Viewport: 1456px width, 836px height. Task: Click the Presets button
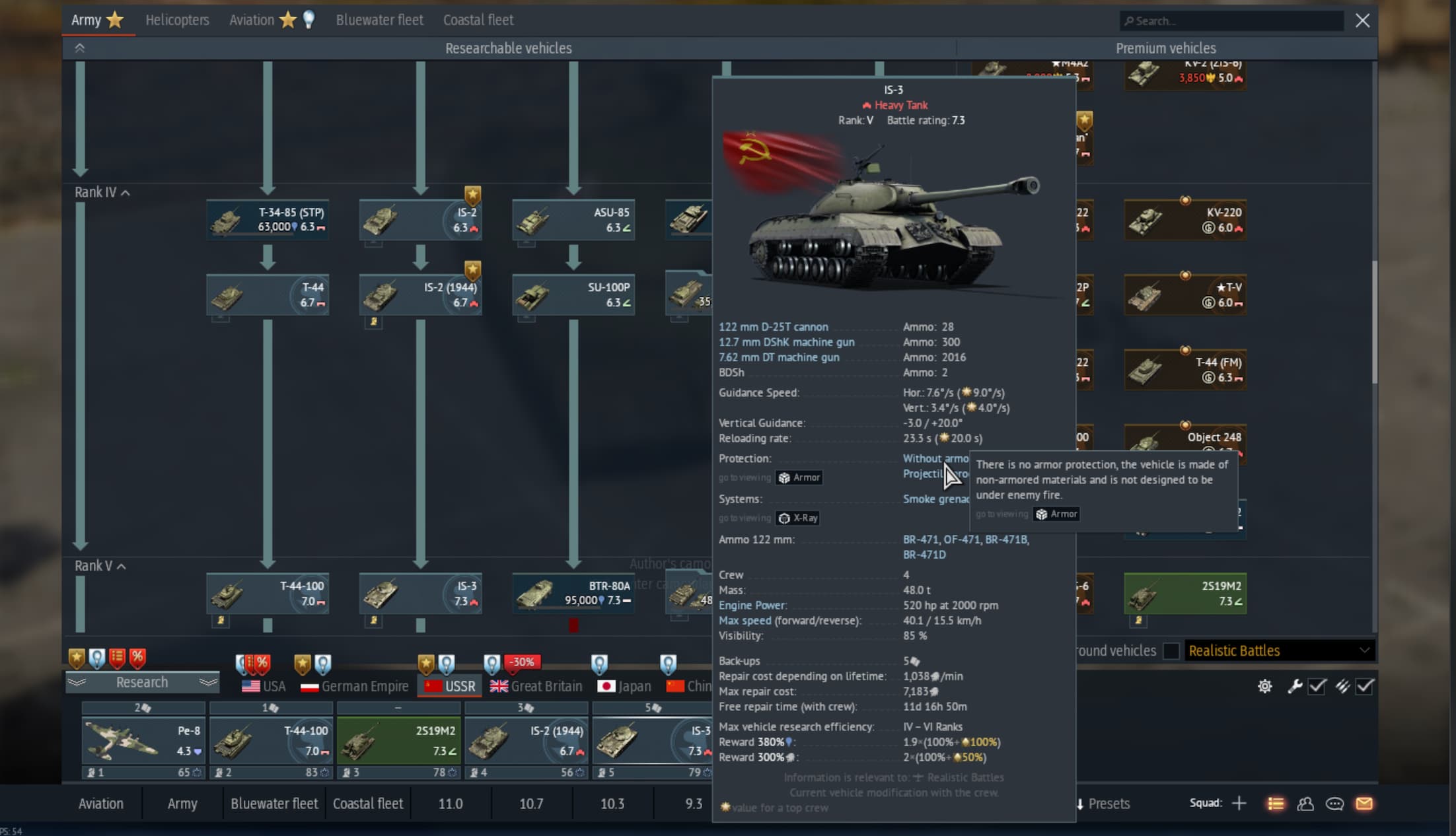click(x=1103, y=804)
